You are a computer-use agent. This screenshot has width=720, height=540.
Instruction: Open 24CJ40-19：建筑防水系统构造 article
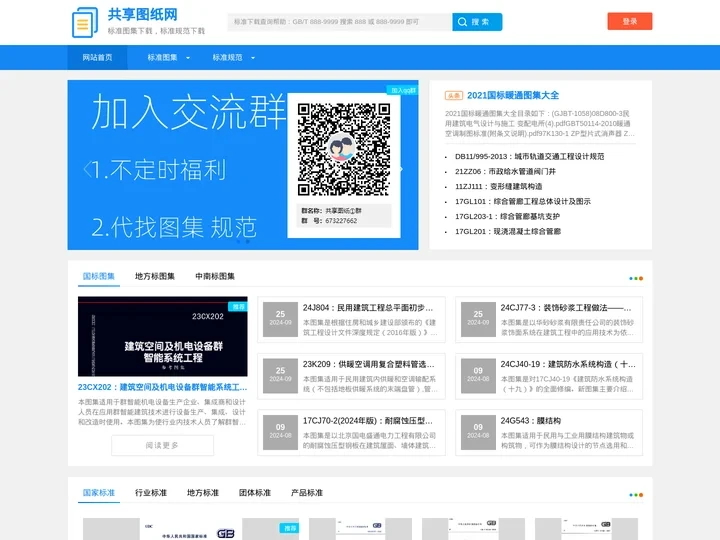click(568, 364)
